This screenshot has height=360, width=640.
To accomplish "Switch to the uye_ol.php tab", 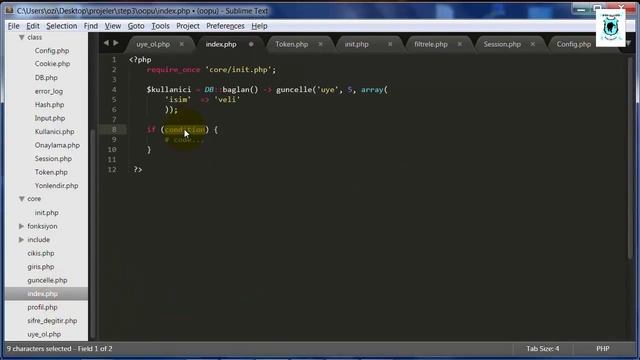I will pos(153,44).
